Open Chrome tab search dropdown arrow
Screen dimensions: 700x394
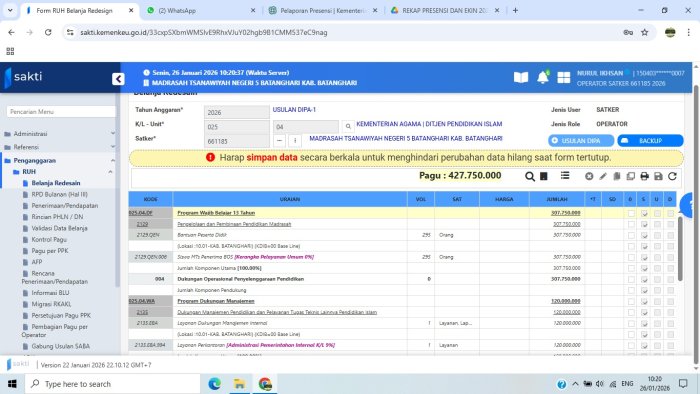(10, 10)
